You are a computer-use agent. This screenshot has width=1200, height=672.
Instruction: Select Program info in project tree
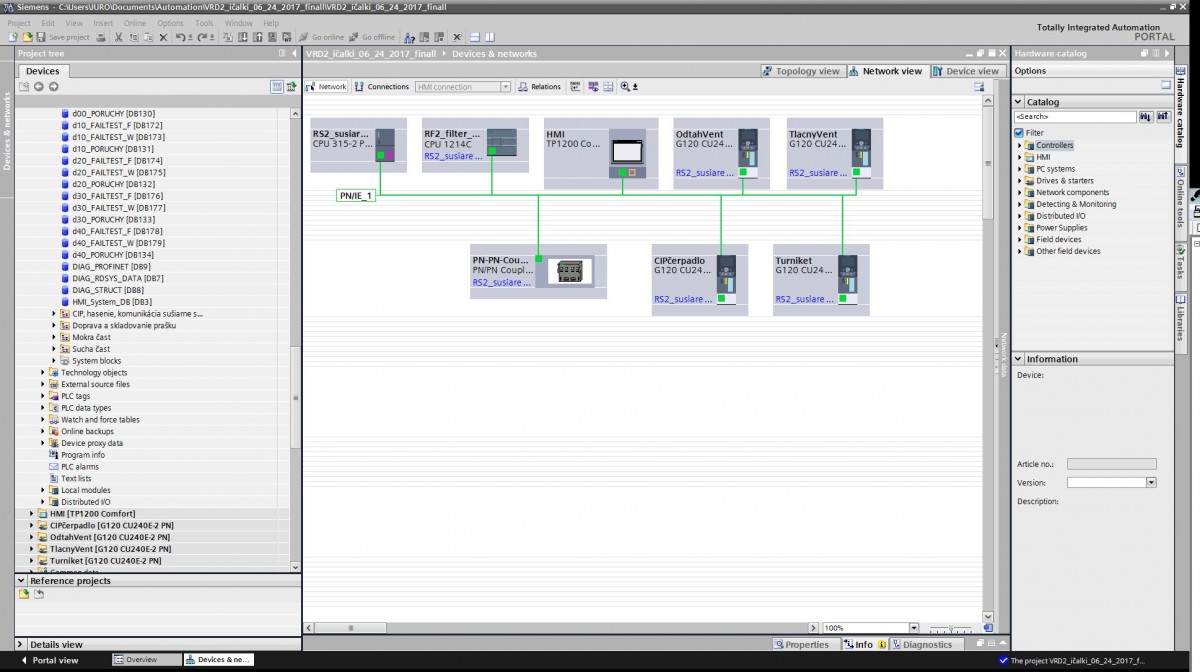point(82,455)
